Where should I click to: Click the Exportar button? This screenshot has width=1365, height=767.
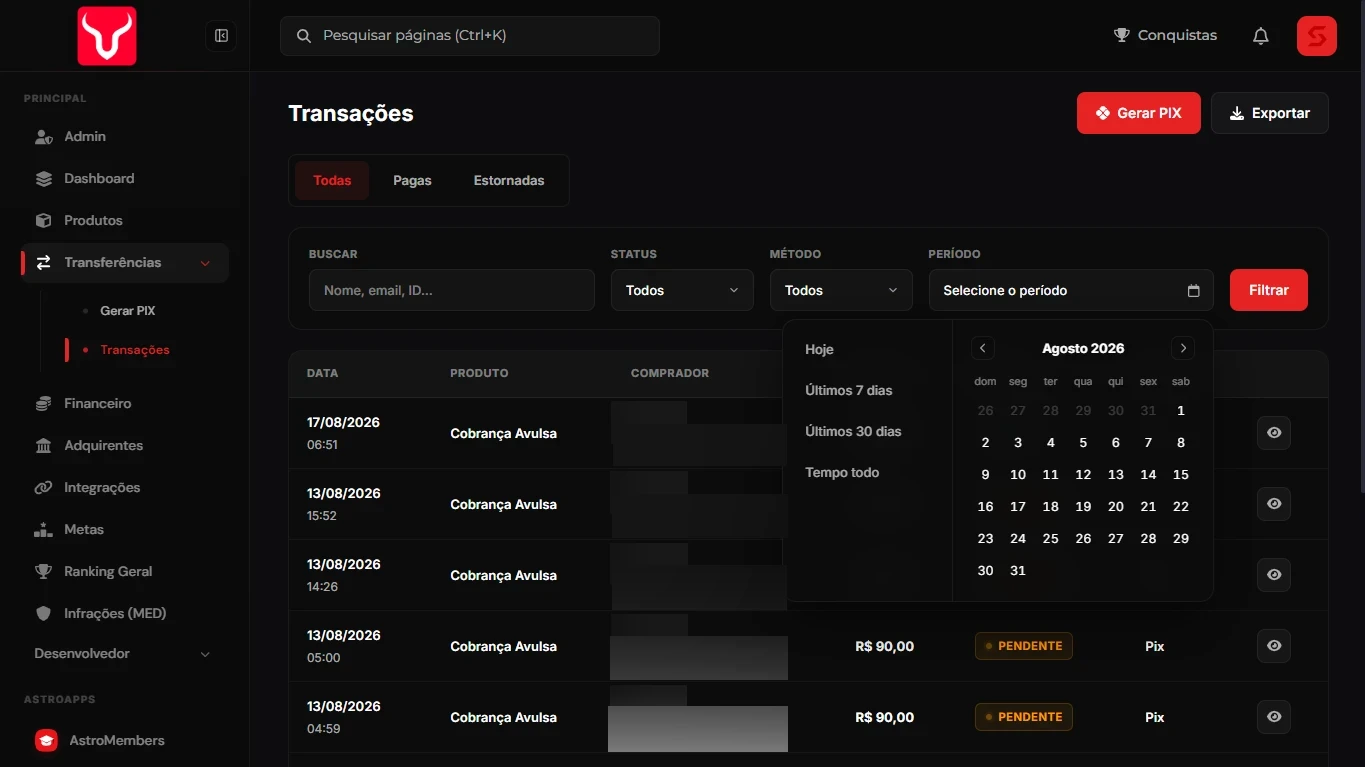[1270, 113]
